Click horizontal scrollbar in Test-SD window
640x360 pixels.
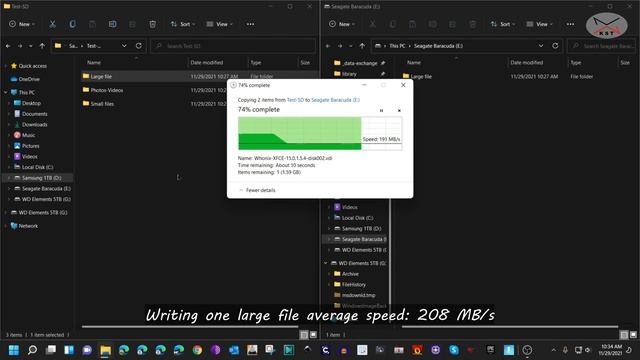click(x=190, y=327)
